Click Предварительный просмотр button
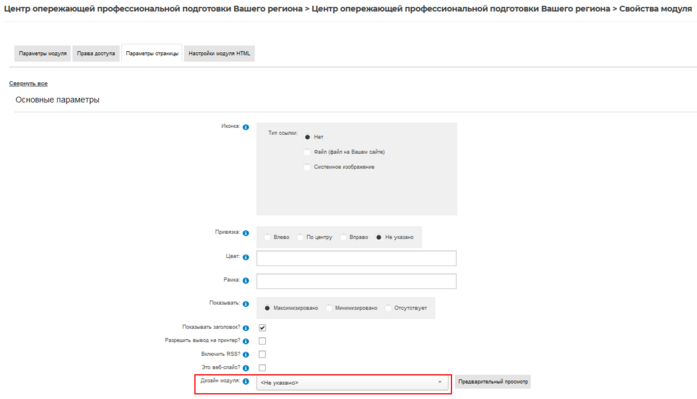697x399 pixels. click(x=493, y=382)
